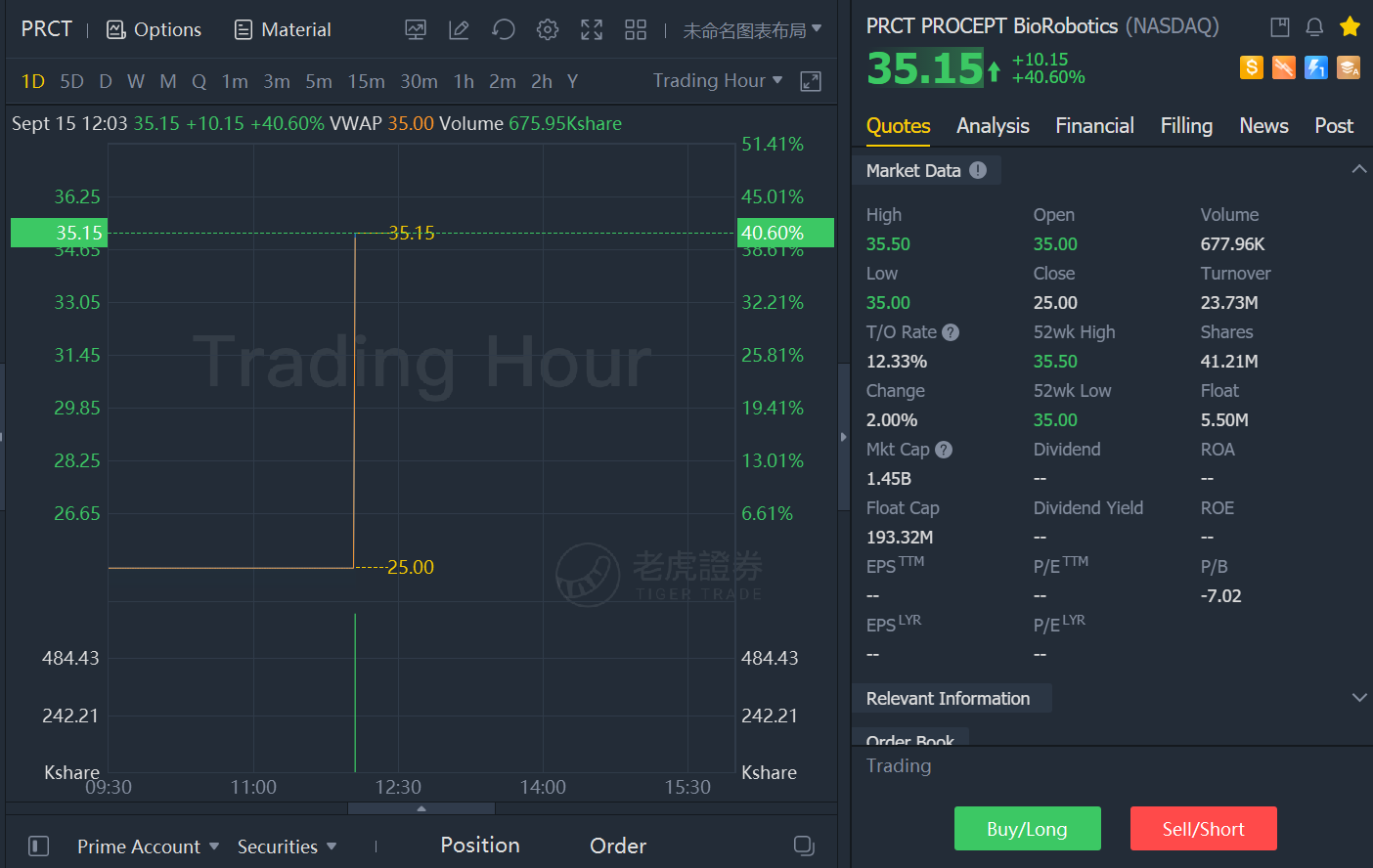Click the brown layers badge
Screen dimensions: 1373x868
(x=1349, y=67)
